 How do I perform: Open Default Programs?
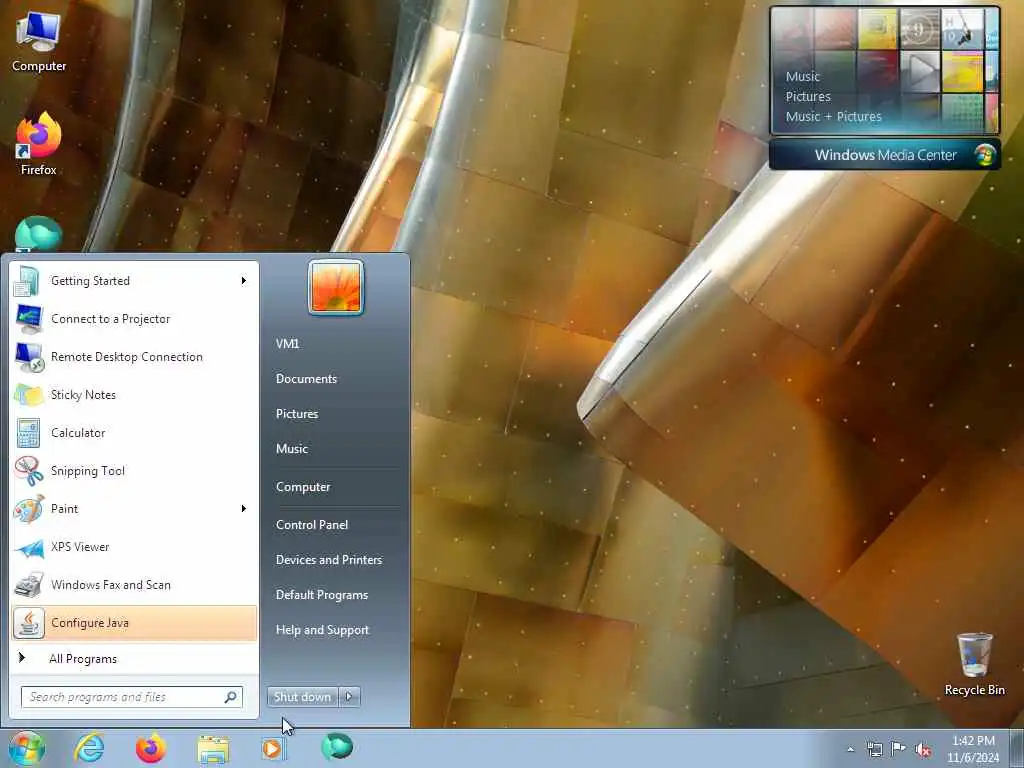tap(322, 595)
